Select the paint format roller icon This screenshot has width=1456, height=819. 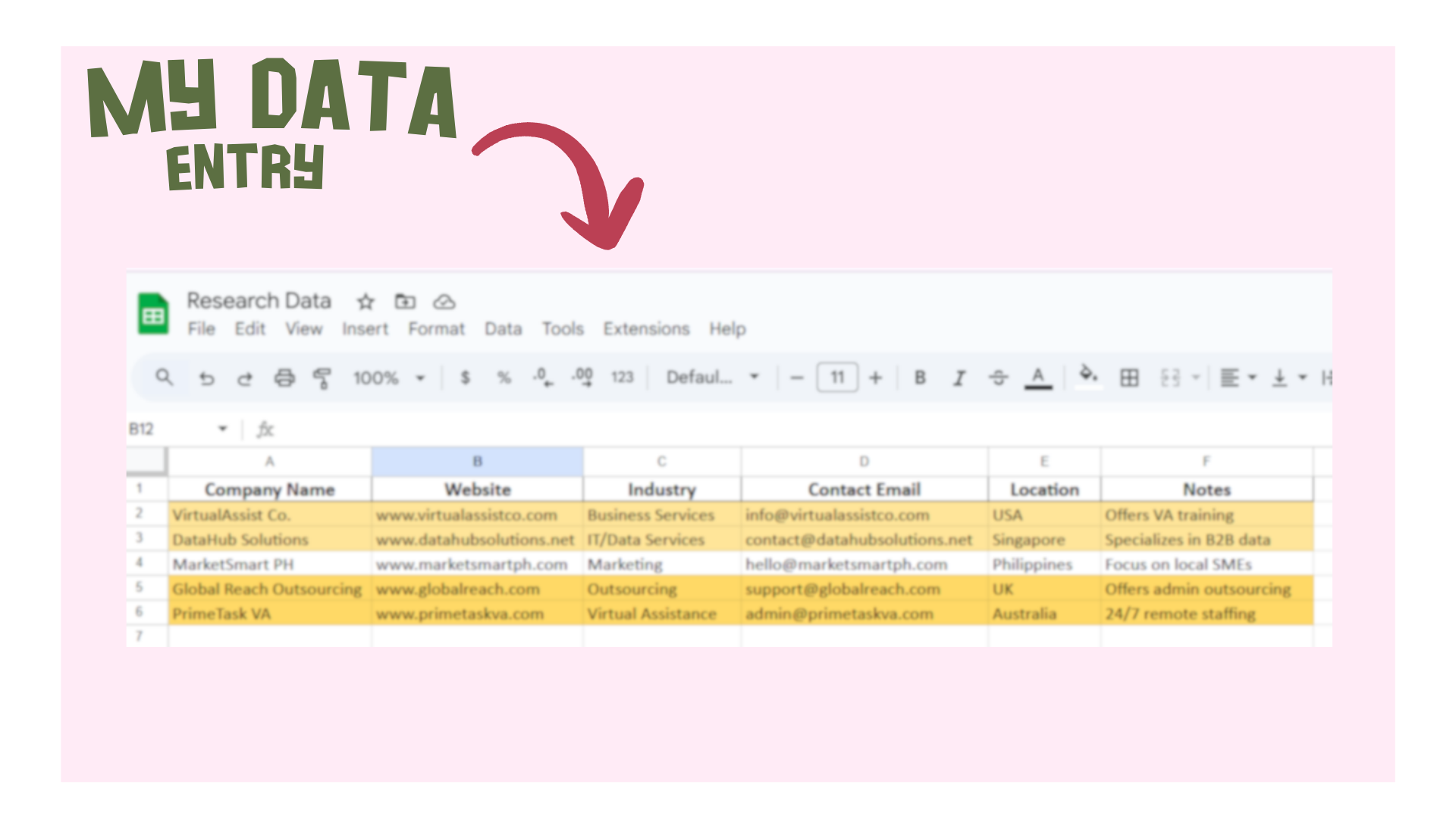322,378
